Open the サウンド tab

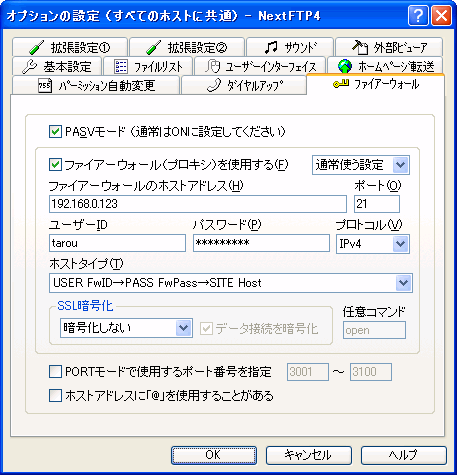click(290, 47)
